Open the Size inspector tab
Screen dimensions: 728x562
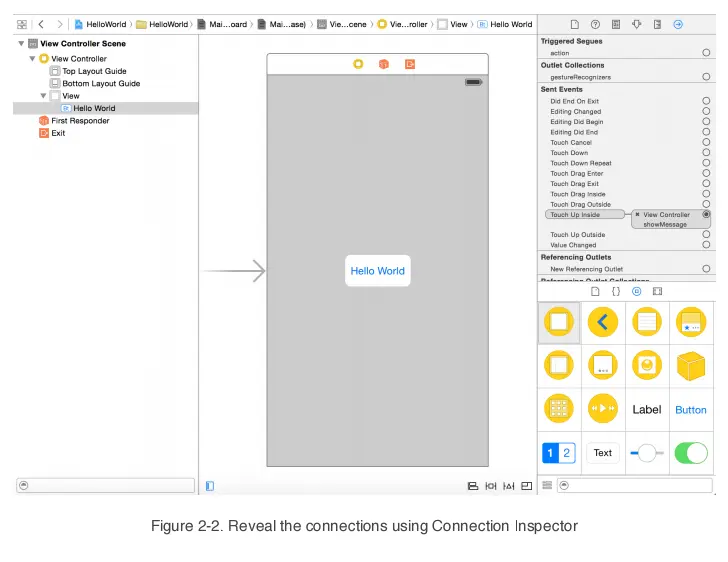657,24
